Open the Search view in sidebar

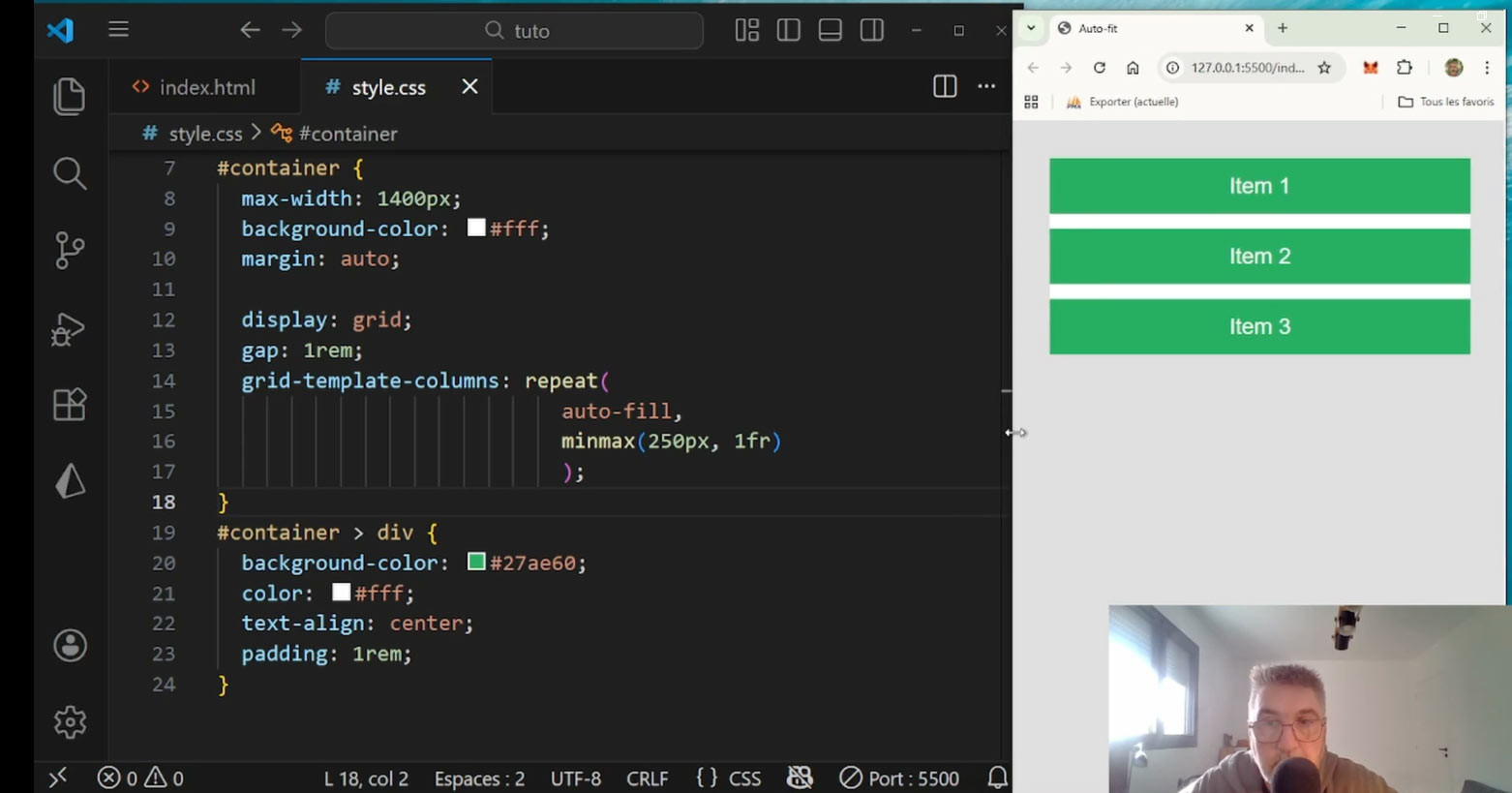[69, 173]
